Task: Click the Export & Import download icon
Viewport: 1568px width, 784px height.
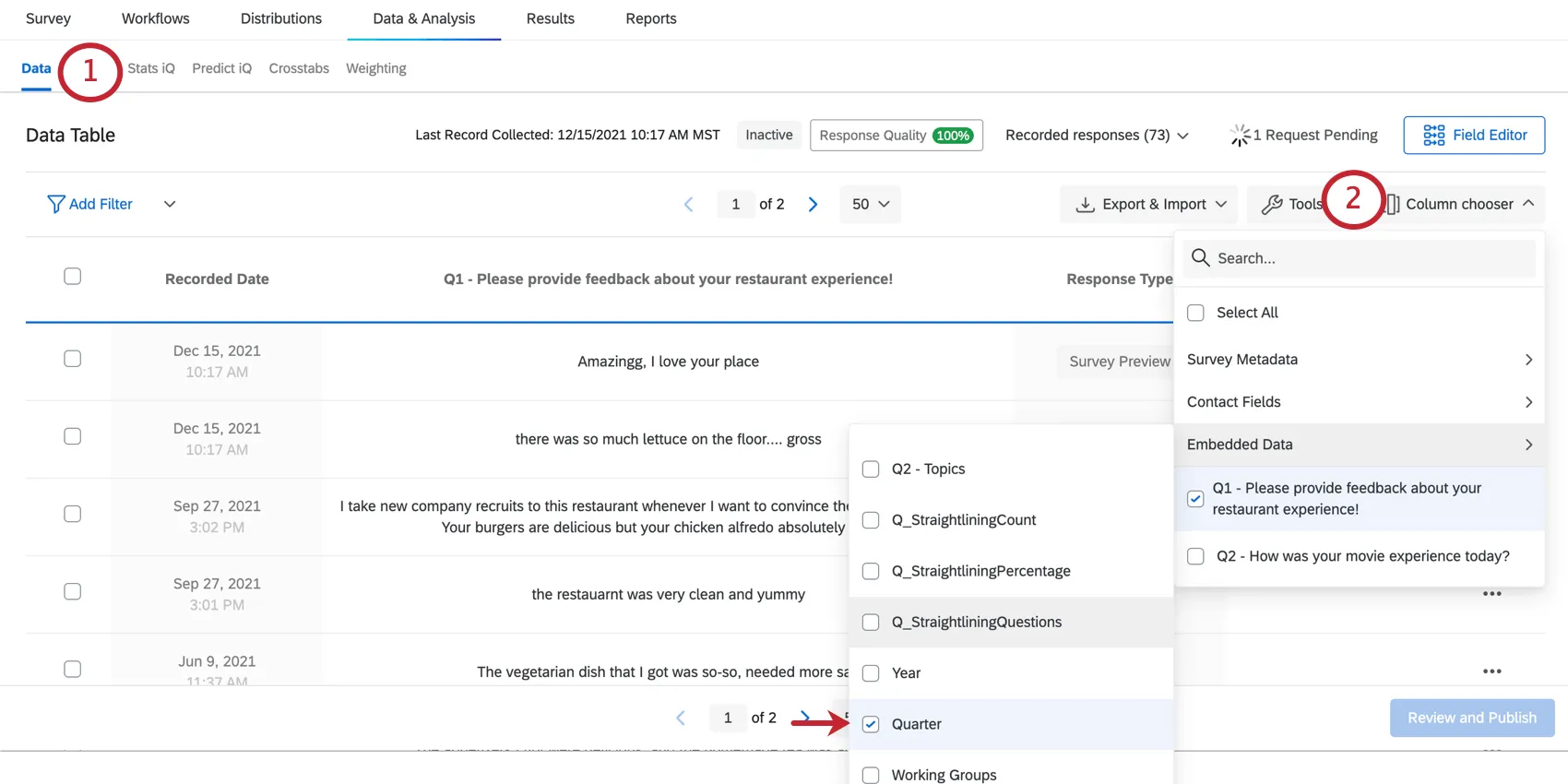Action: [x=1086, y=204]
